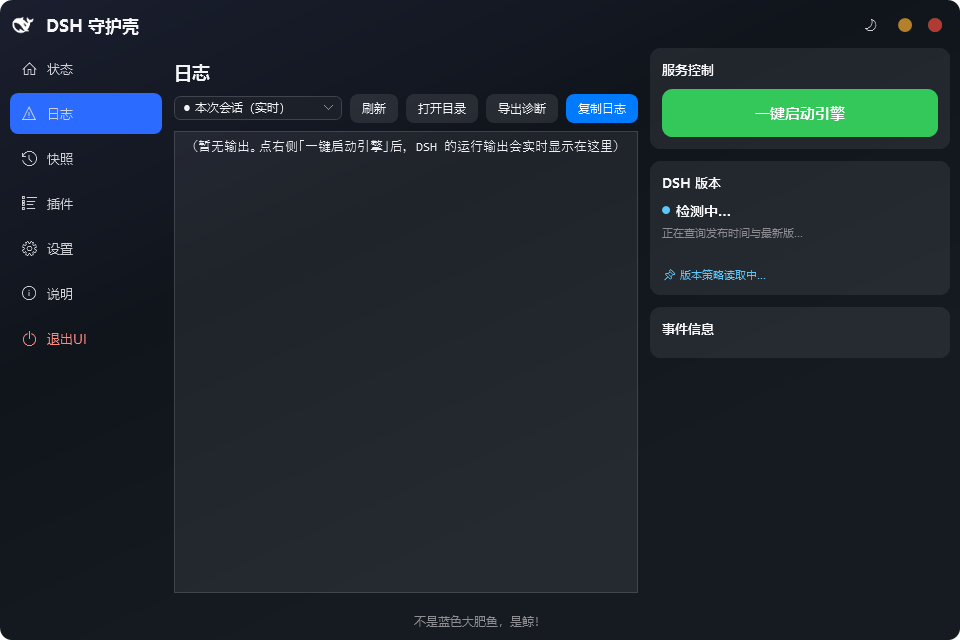Click the 刷新 button
Screen dimensions: 960x640
[x=373, y=108]
